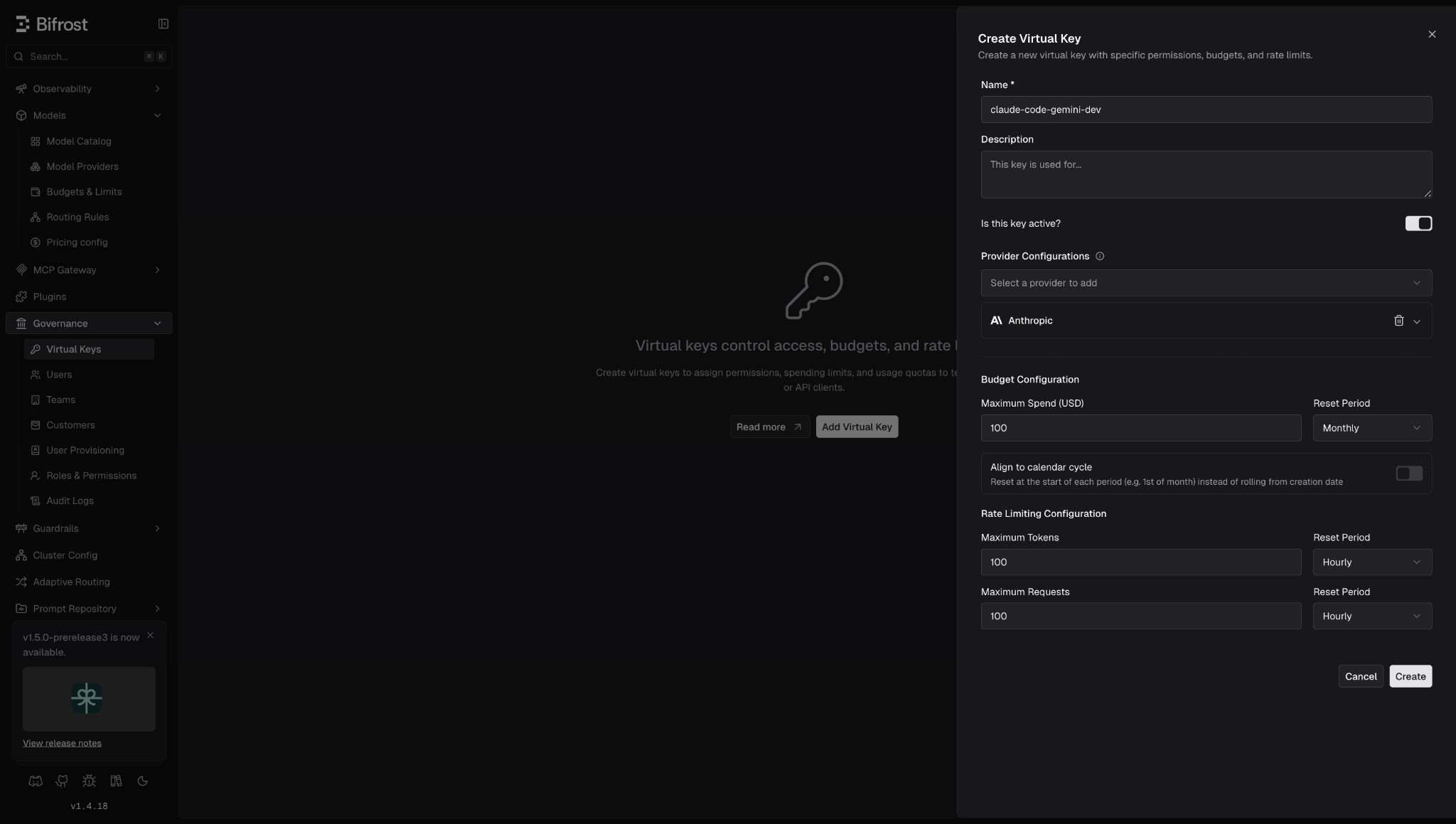Screen dimensions: 1456x824
Task: Click the Discord icon in sidebar footer
Action: [x=36, y=781]
